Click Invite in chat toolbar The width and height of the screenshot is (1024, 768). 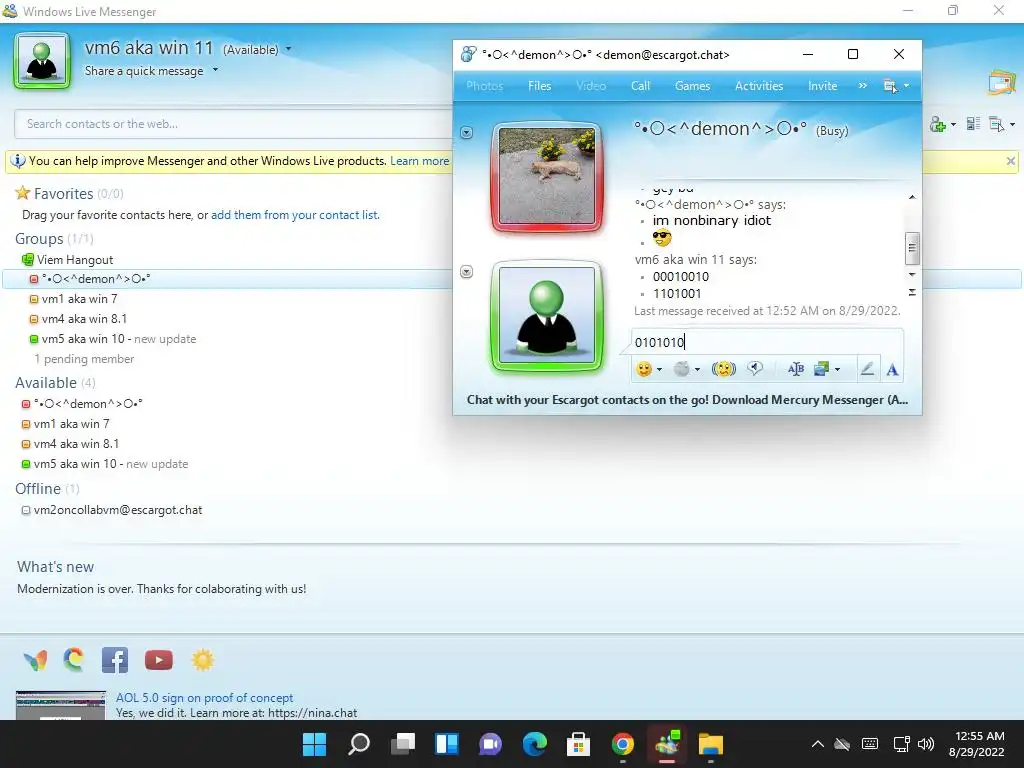tap(822, 86)
